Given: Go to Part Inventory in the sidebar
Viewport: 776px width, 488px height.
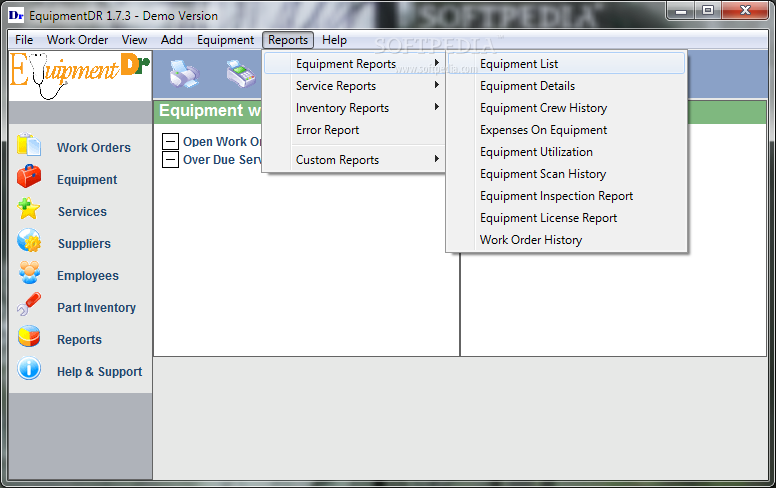Looking at the screenshot, I should pos(97,307).
